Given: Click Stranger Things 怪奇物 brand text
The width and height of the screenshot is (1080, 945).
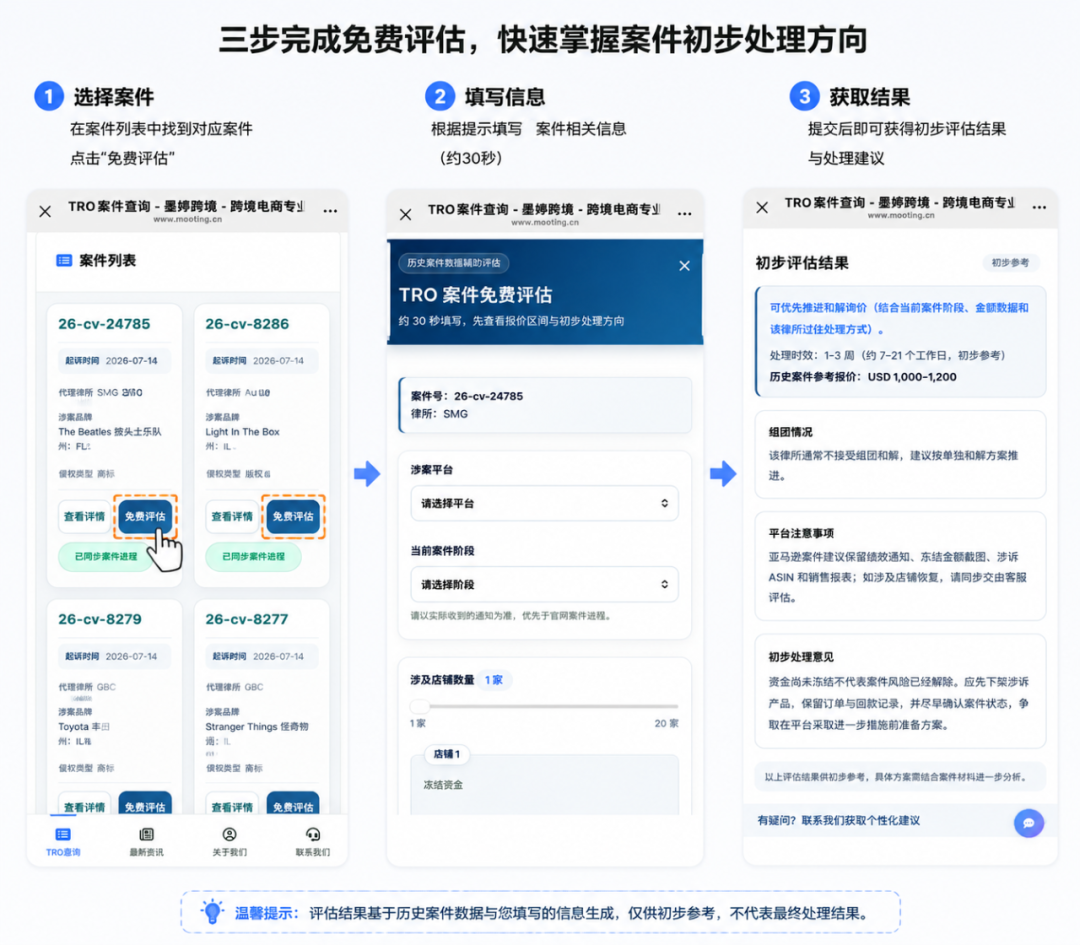Looking at the screenshot, I should pyautogui.click(x=257, y=727).
